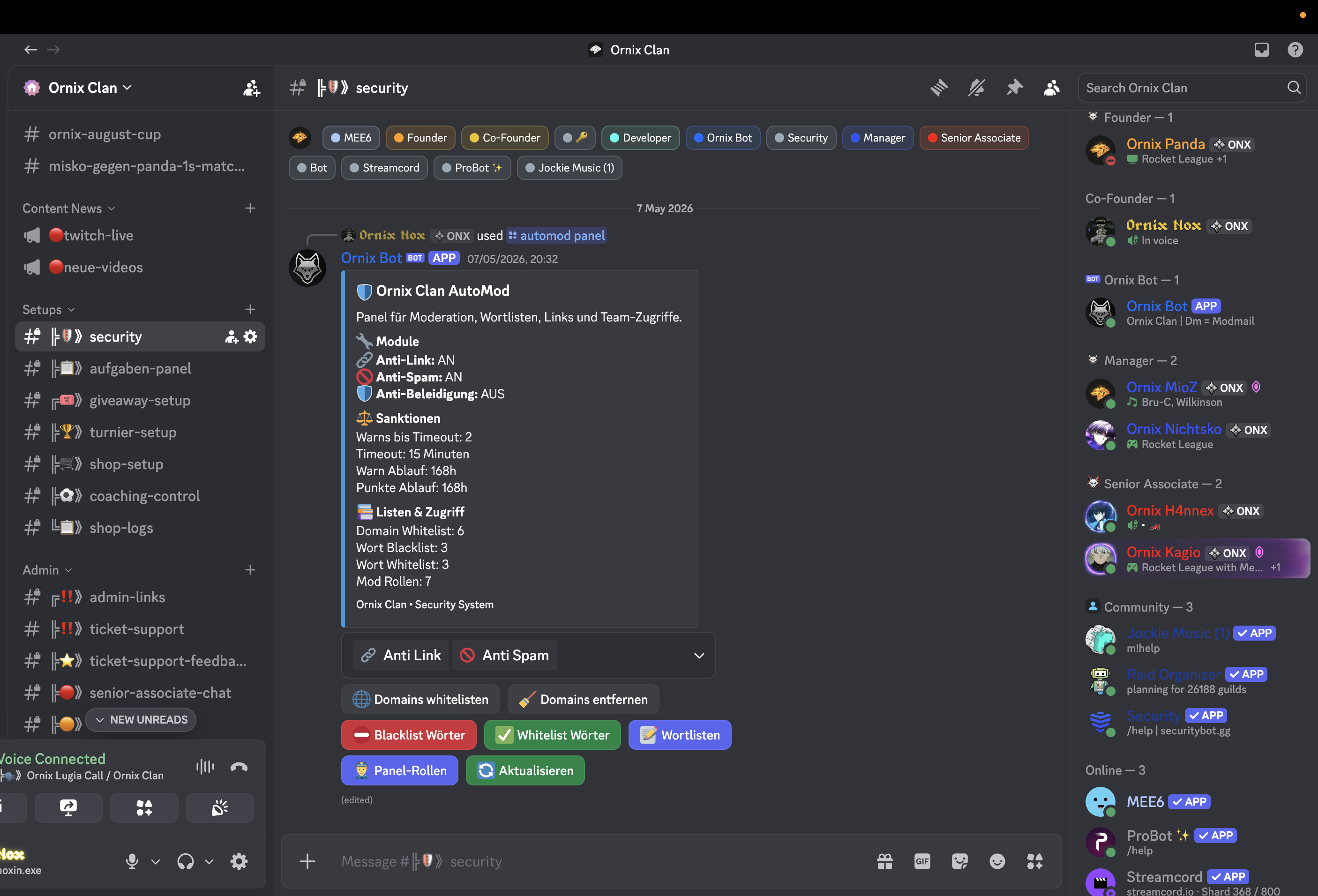1318x896 pixels.
Task: Click the red Blacklist Wörter button
Action: coord(409,735)
